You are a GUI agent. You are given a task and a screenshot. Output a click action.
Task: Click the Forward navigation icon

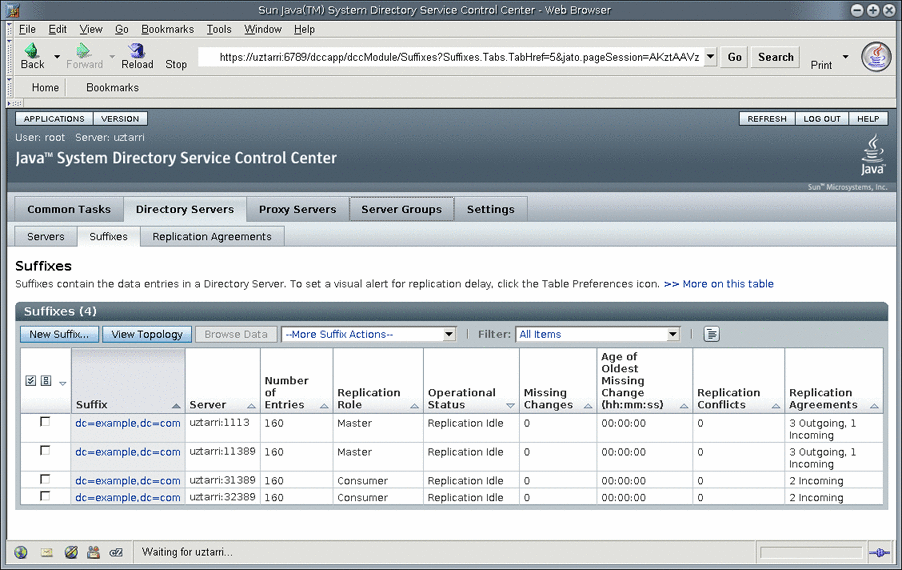pos(84,51)
